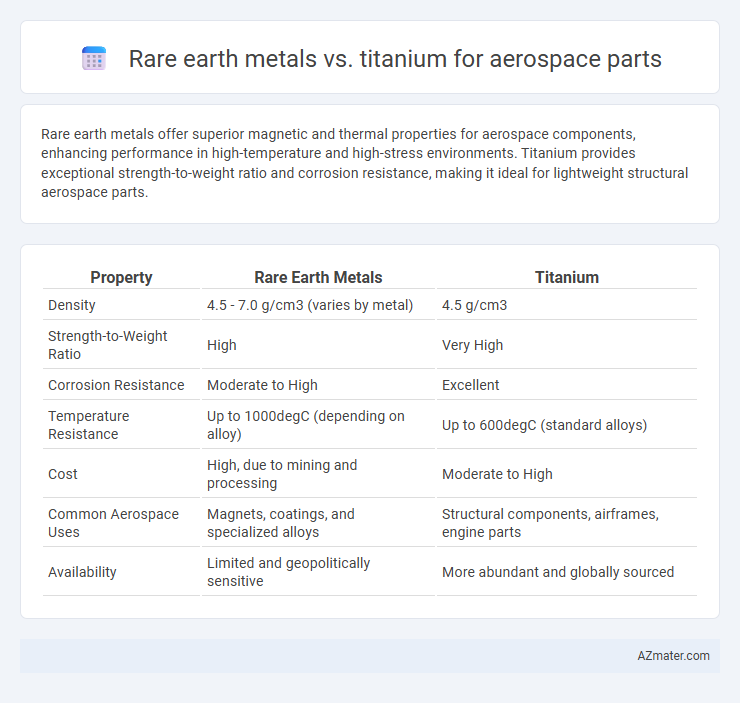Click the 'Cost' row label
740x703 pixels.
click(63, 474)
